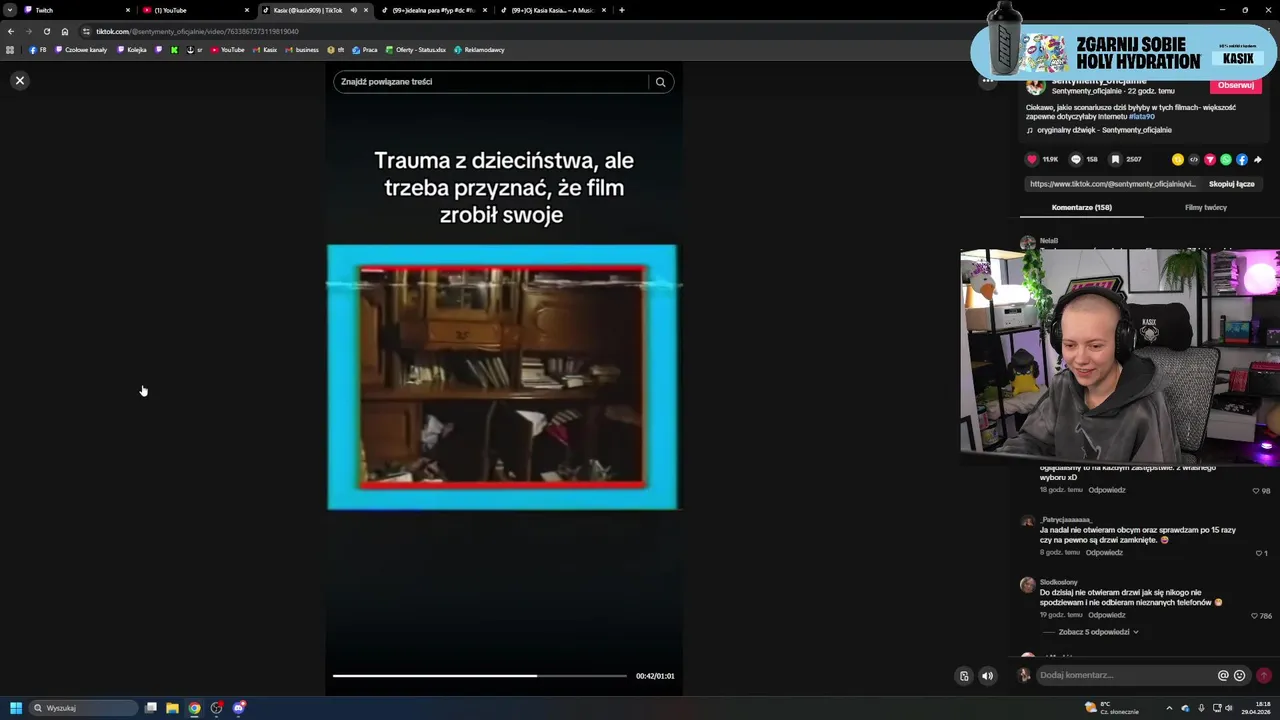The image size is (1280, 720).
Task: Click the @ mention icon in the comment box
Action: [1223, 676]
